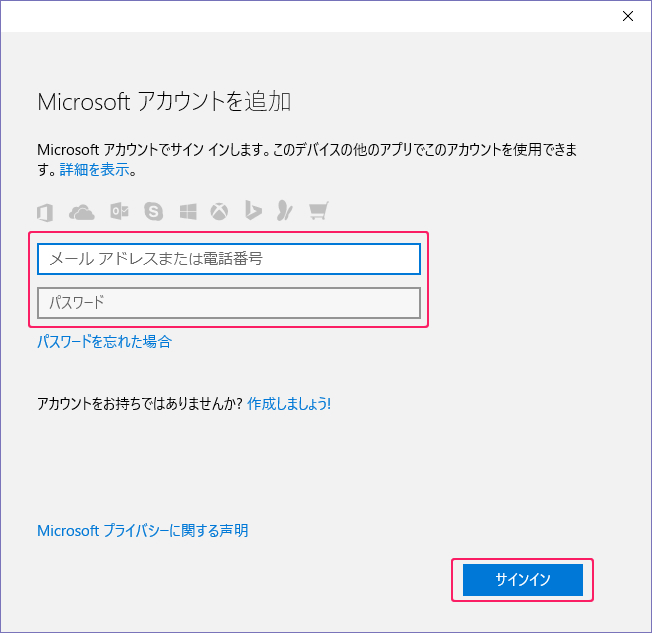Click the Windows logo icon
Screen dimensions: 652x633
(188, 212)
